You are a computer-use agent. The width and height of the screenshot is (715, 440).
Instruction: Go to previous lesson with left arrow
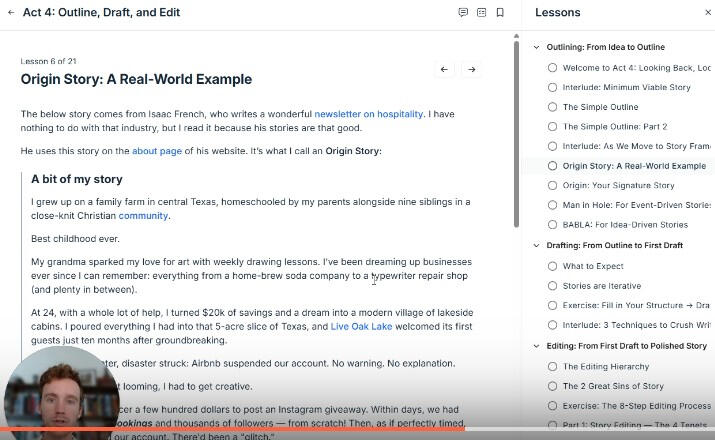click(x=444, y=70)
